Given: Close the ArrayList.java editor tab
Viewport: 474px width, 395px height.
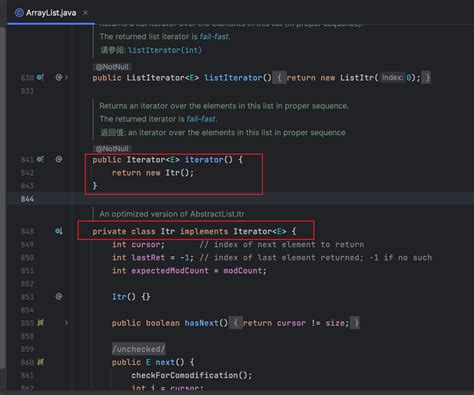Looking at the screenshot, I should (86, 13).
